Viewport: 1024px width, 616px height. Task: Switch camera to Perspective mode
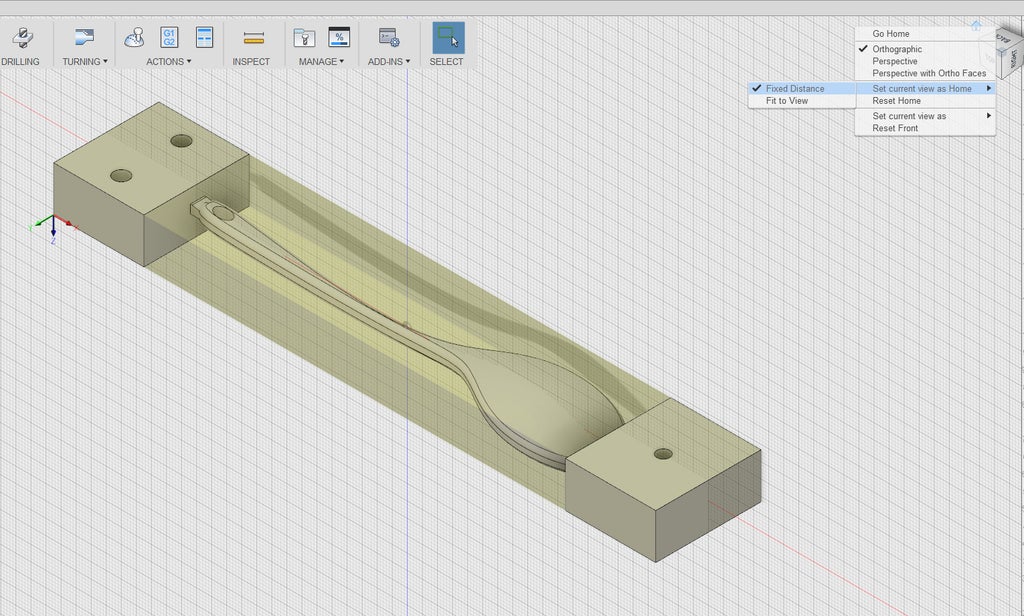(x=894, y=61)
